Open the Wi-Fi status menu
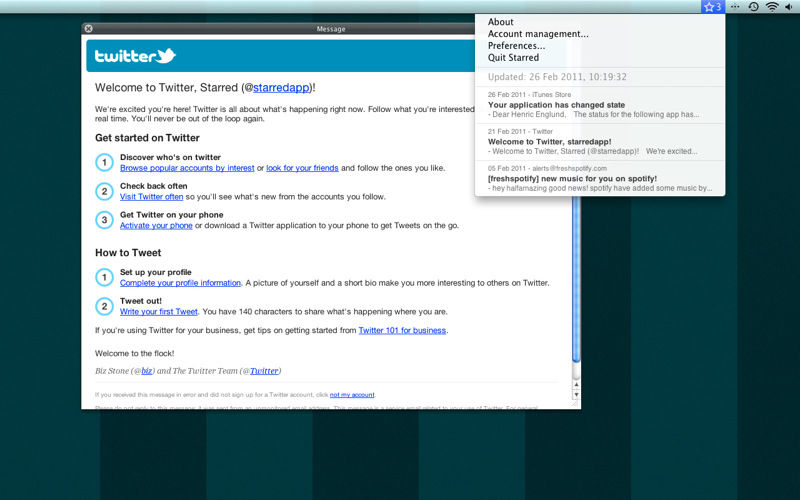 [x=772, y=7]
